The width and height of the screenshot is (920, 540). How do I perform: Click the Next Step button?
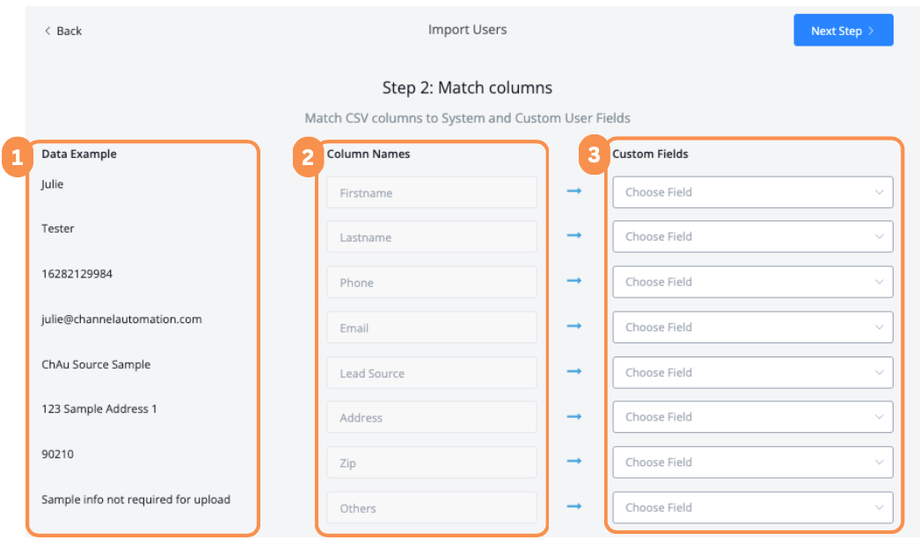coord(843,31)
